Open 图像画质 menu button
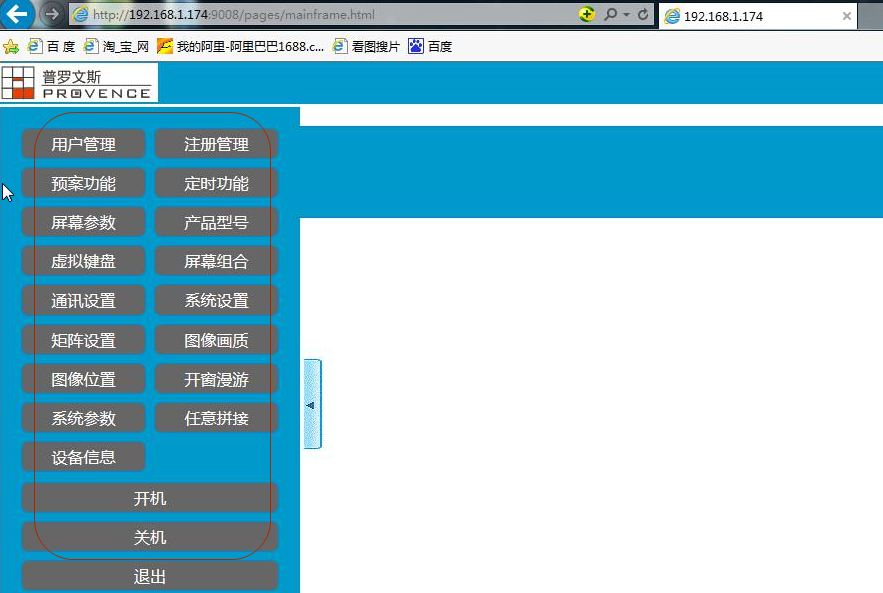883x593 pixels. (216, 340)
